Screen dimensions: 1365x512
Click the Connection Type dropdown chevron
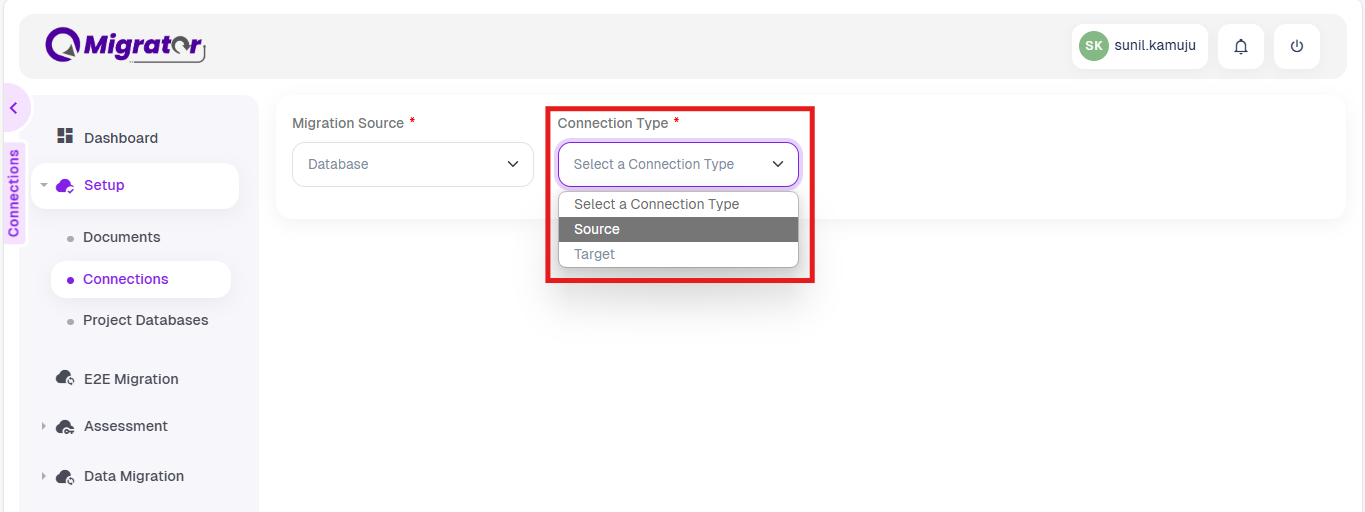(x=778, y=164)
